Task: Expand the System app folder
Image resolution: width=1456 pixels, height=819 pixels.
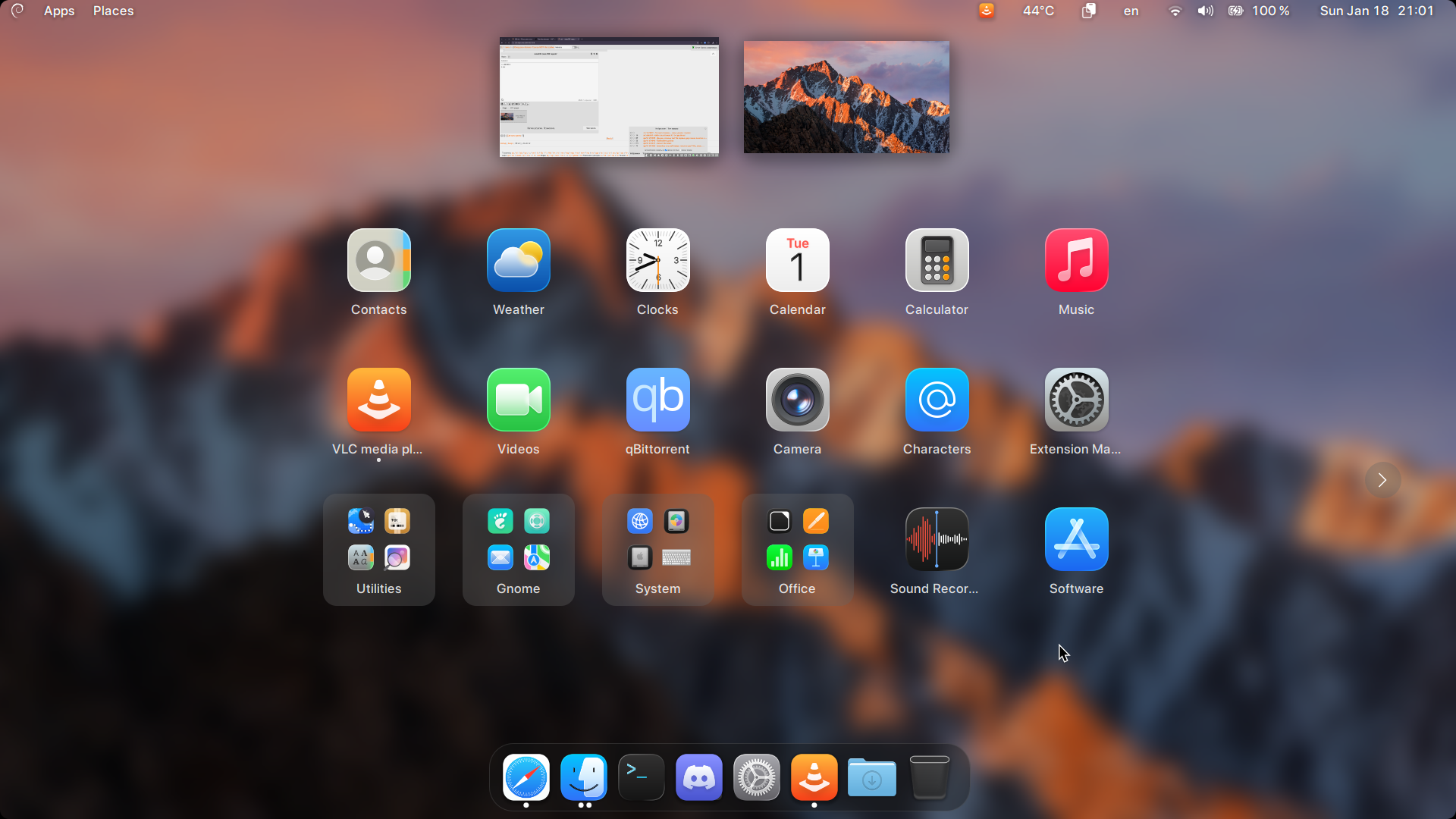Action: point(657,550)
